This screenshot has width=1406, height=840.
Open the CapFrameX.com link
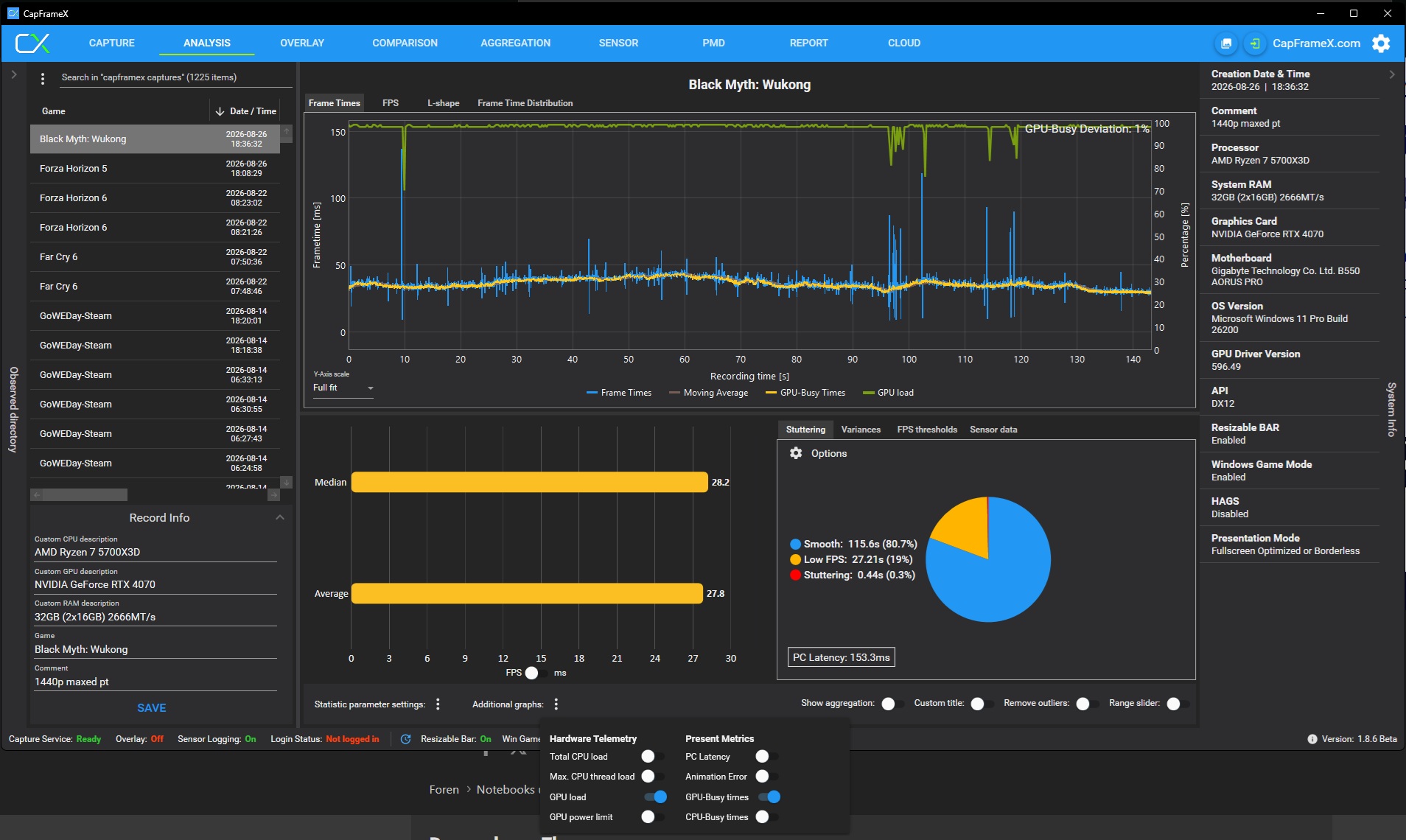pos(1317,43)
